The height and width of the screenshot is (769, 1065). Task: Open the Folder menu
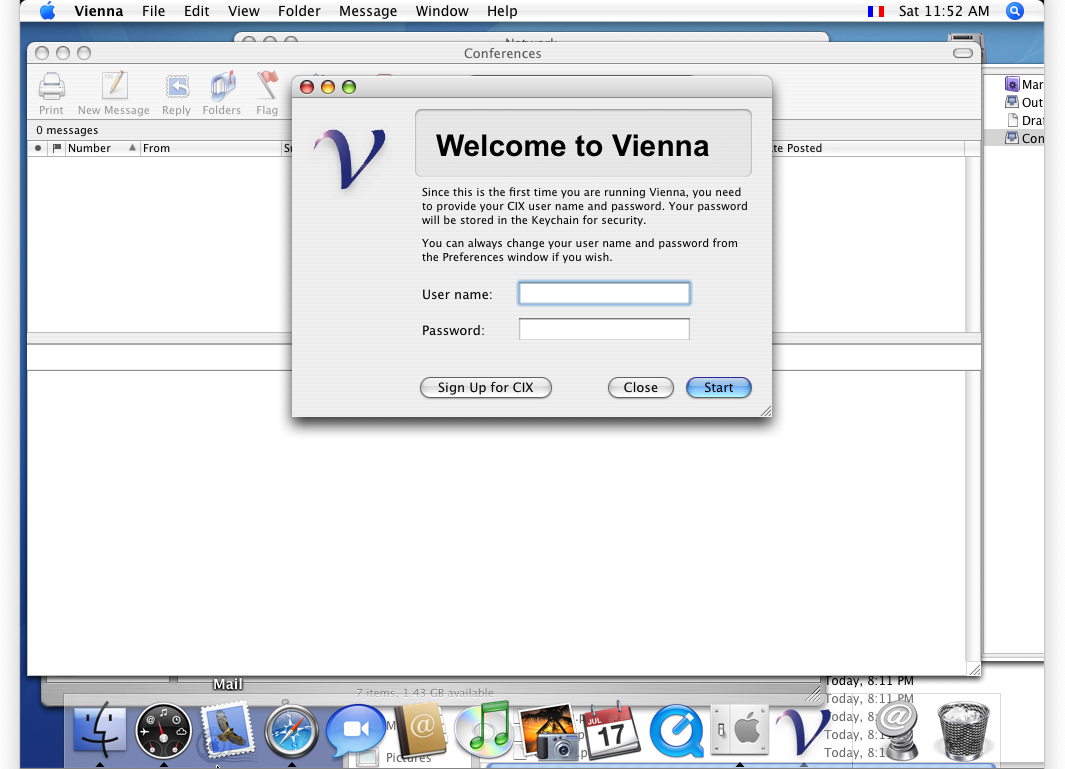click(299, 11)
